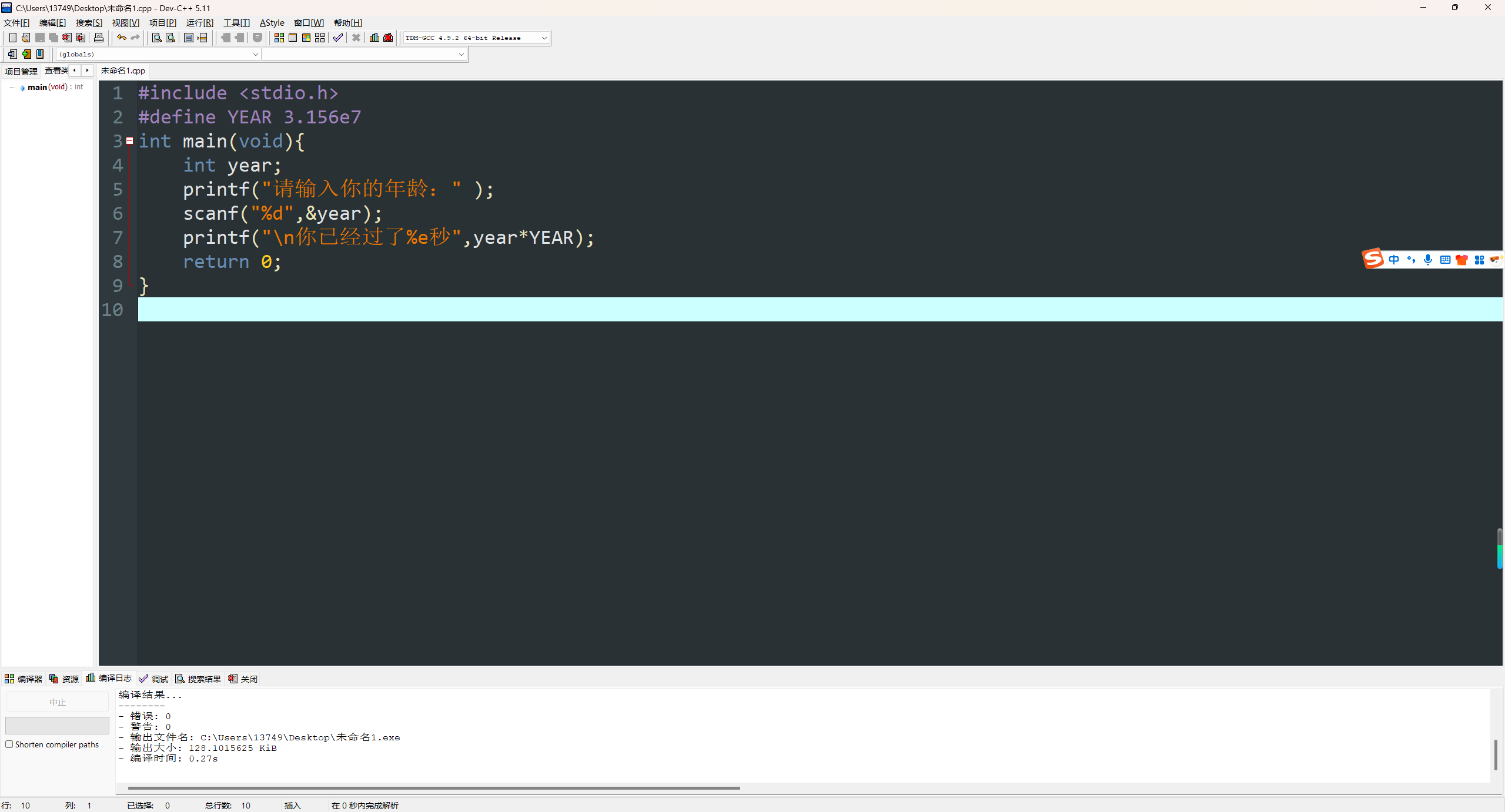Open the 运行[R] menu
Viewport: 1505px width, 812px height.
(x=199, y=23)
